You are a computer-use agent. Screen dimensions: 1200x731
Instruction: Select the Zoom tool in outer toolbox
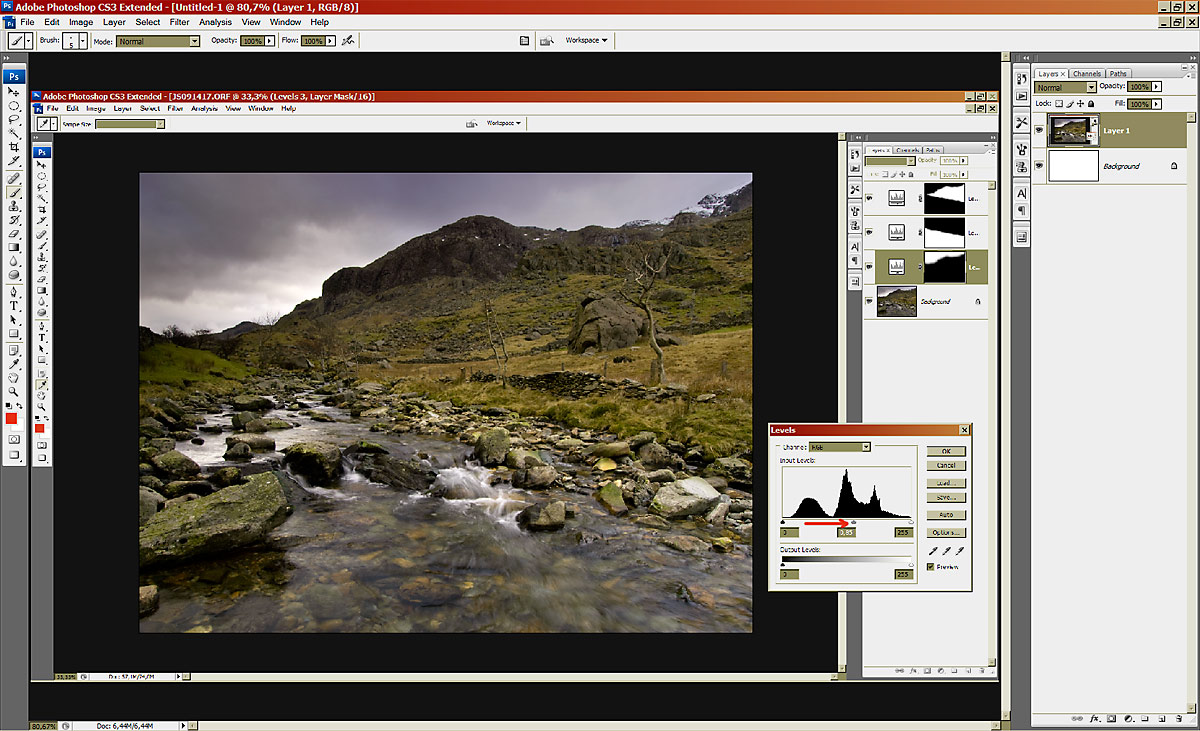pos(14,392)
